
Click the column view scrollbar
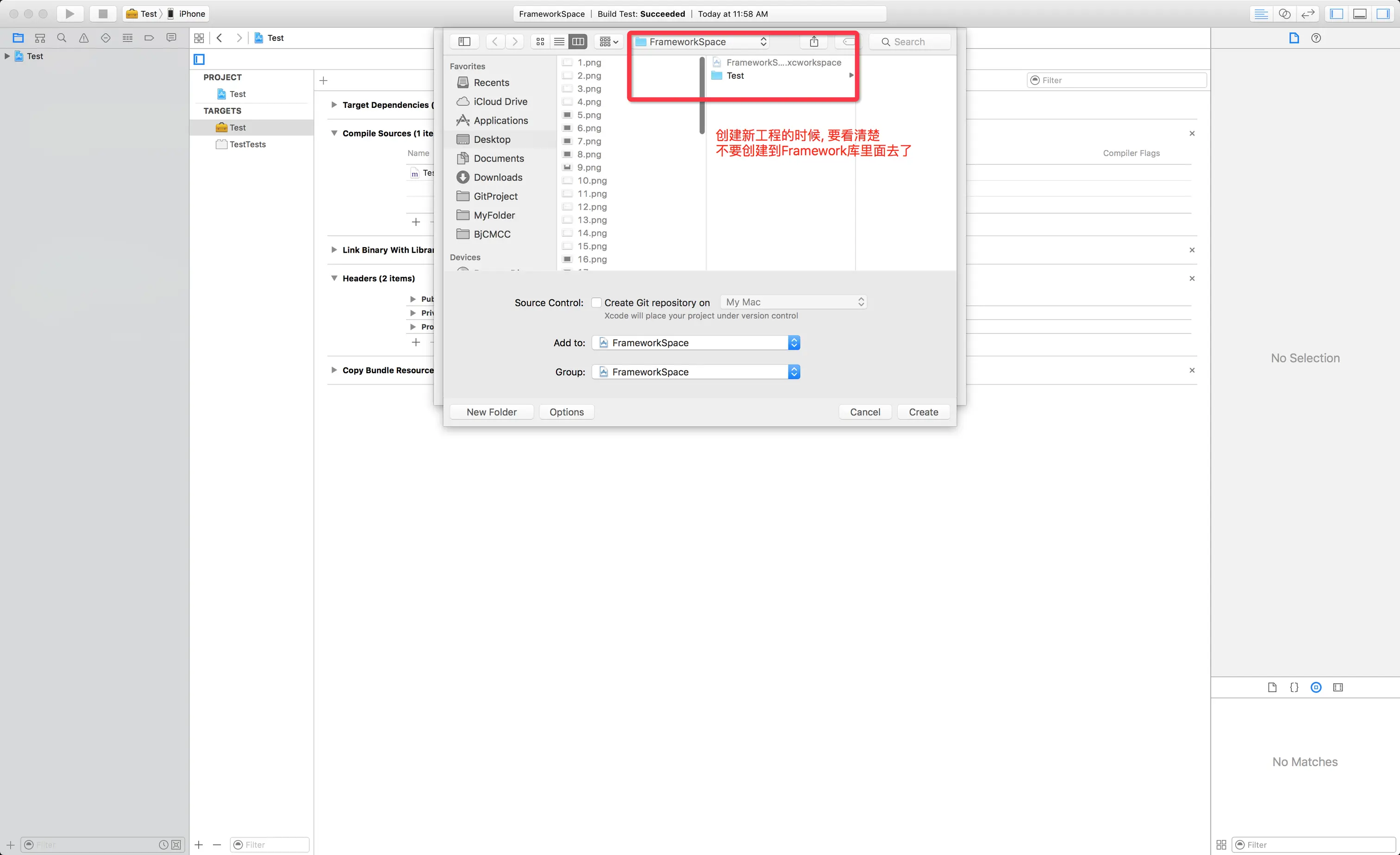click(x=702, y=95)
